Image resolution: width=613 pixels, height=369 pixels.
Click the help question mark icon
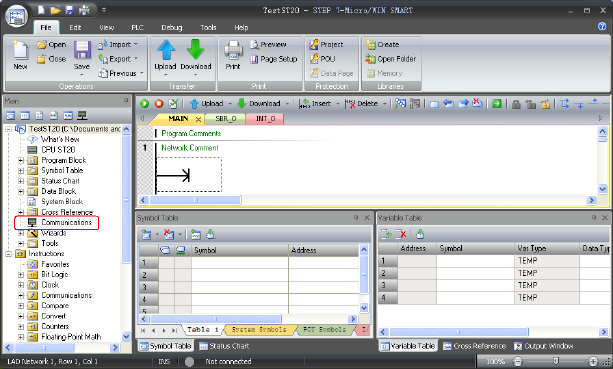(602, 26)
